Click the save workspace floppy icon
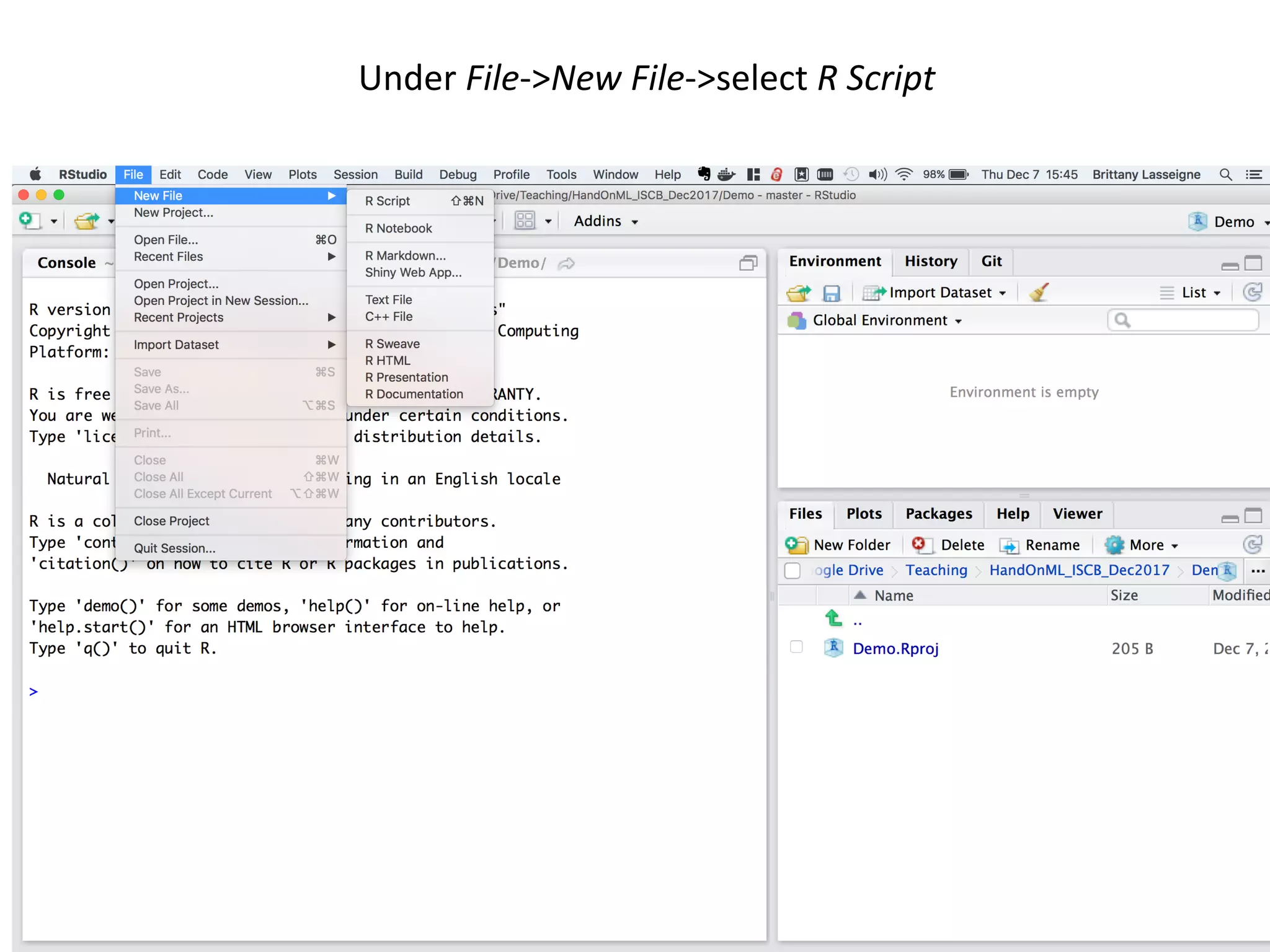The image size is (1270, 952). coord(832,293)
